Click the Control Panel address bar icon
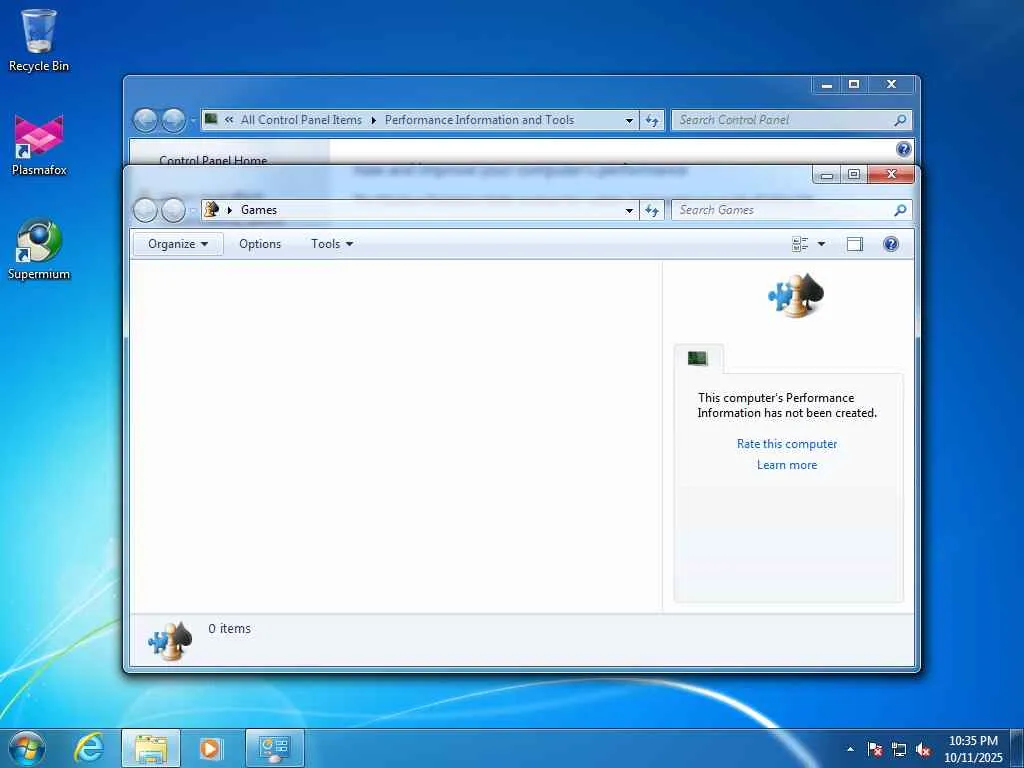This screenshot has width=1024, height=768. click(x=211, y=119)
